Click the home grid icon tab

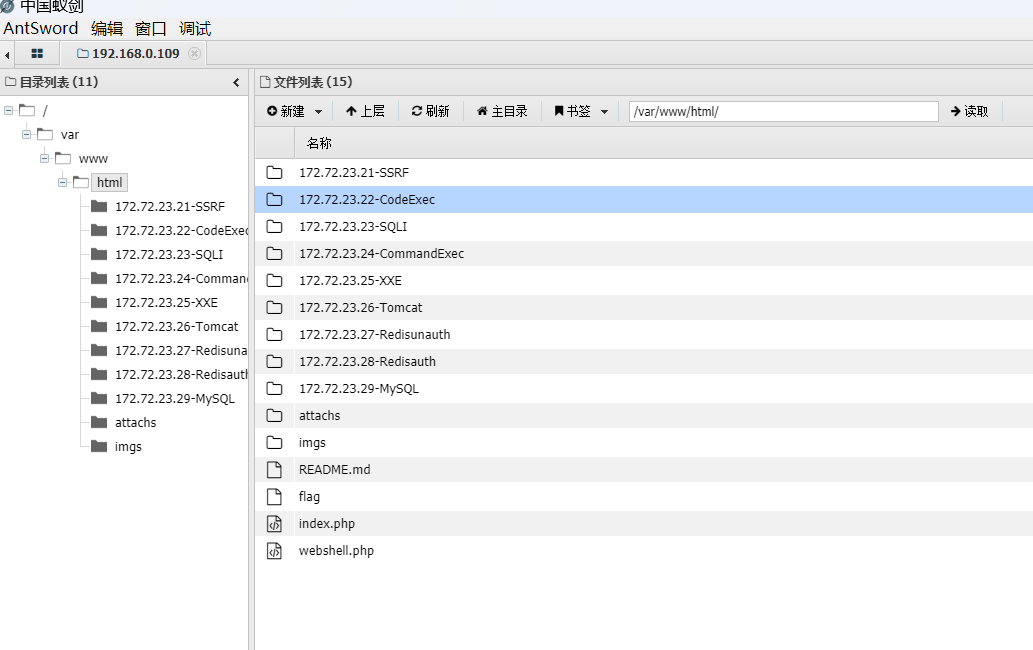pyautogui.click(x=37, y=53)
